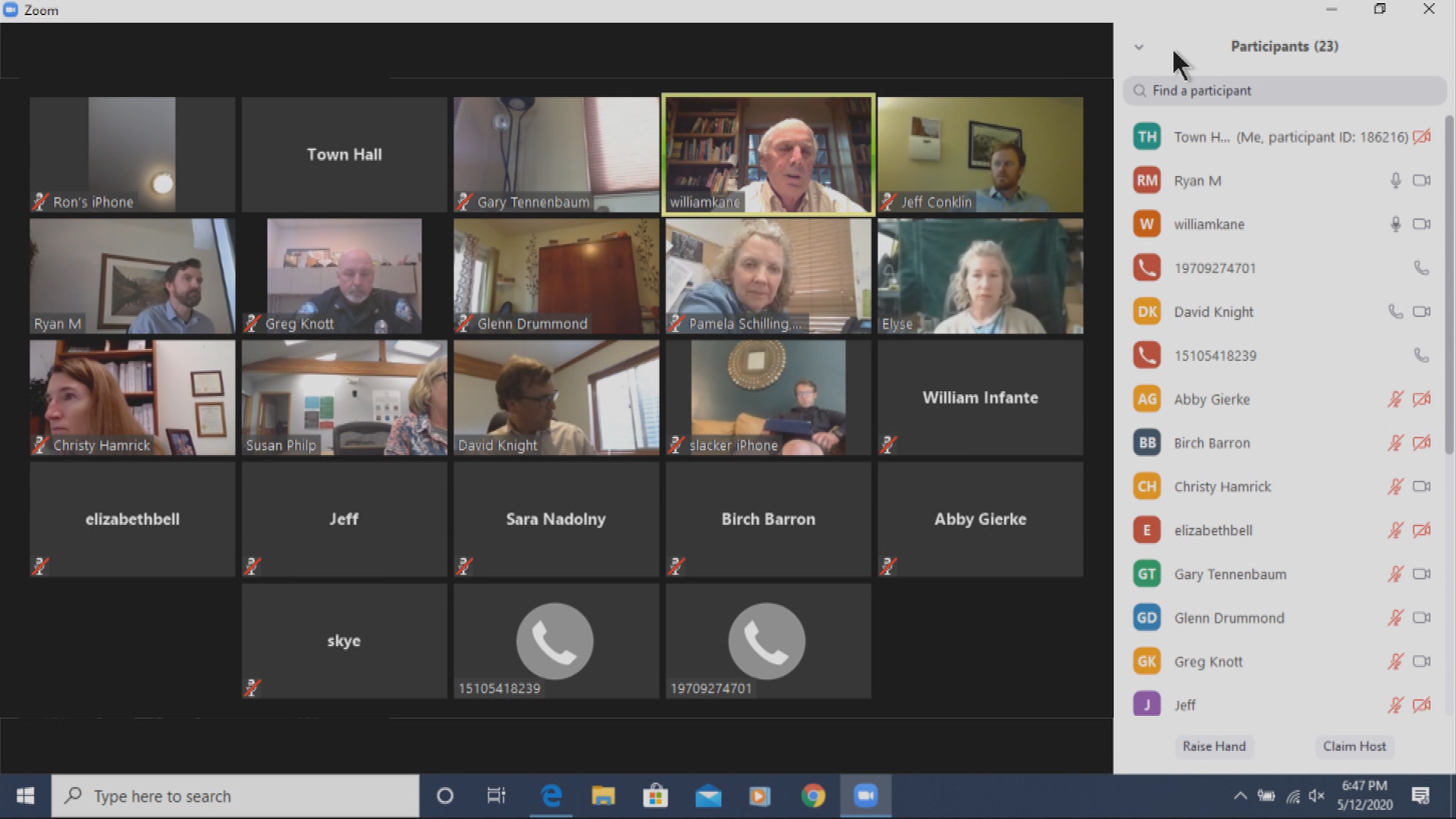Open the Windows Start menu
The height and width of the screenshot is (819, 1456).
[25, 796]
